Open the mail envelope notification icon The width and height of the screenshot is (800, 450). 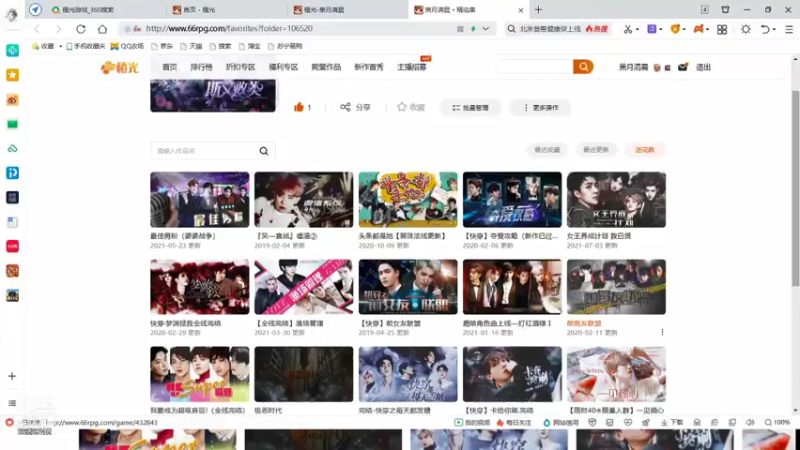tap(683, 67)
